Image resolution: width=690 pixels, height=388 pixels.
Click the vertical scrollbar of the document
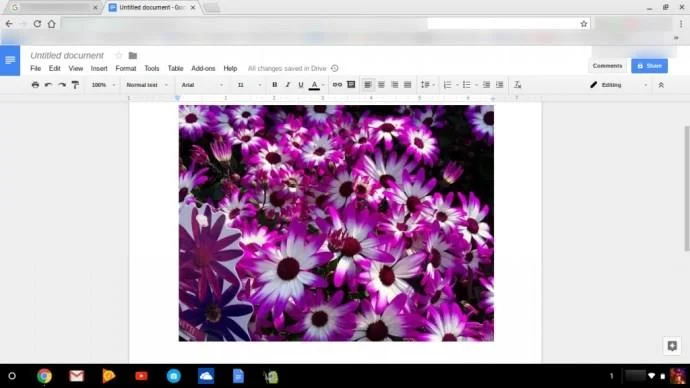pos(686,188)
